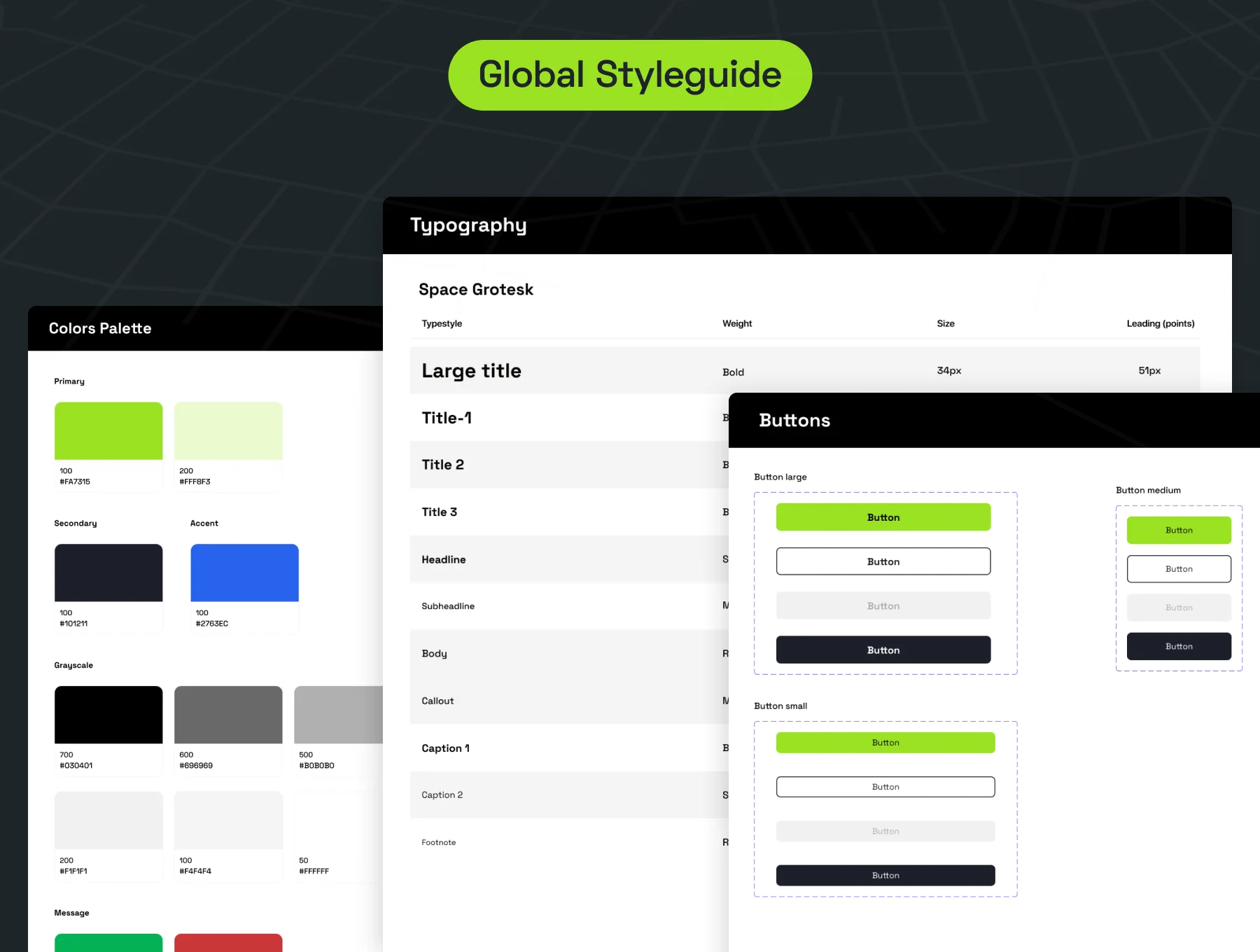This screenshot has height=952, width=1260.
Task: Click the dark large Button
Action: click(x=883, y=650)
